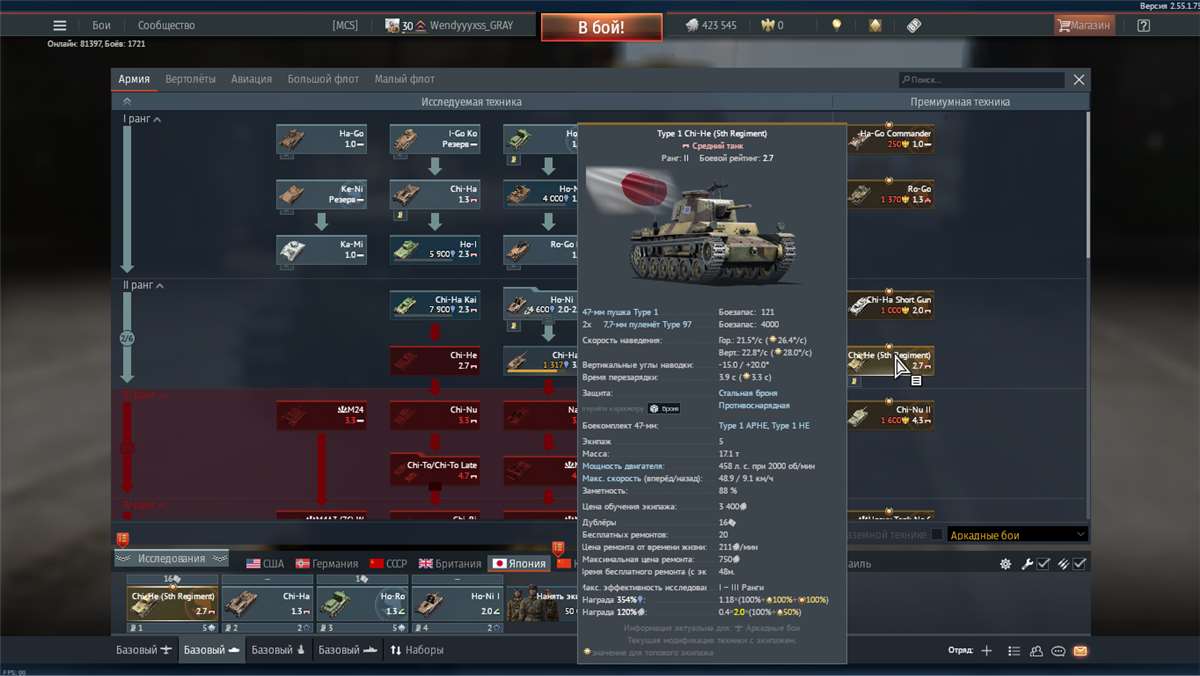Select the США nation tab
This screenshot has height=676, width=1200.
click(x=265, y=564)
